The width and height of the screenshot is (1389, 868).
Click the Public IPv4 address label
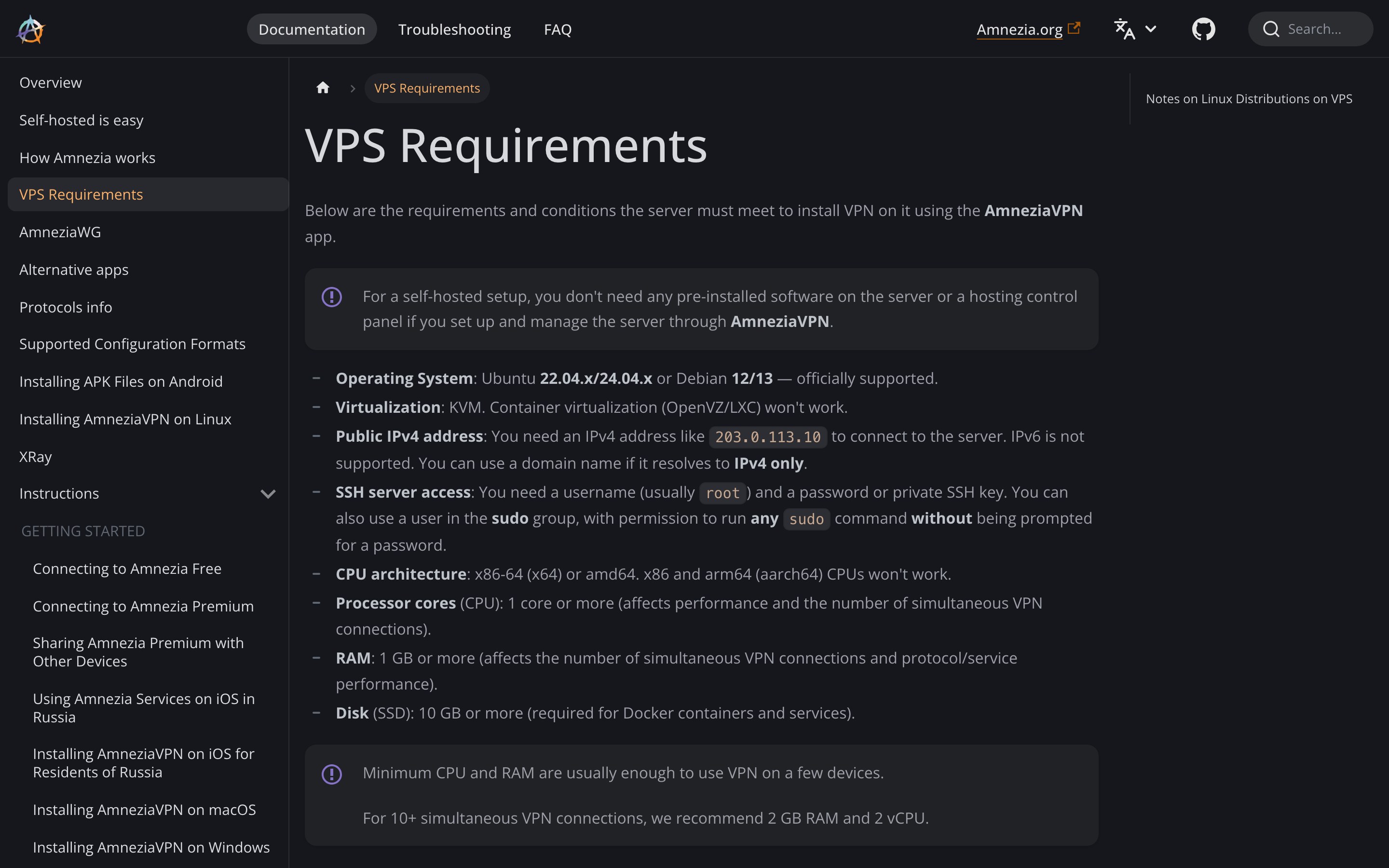[409, 436]
